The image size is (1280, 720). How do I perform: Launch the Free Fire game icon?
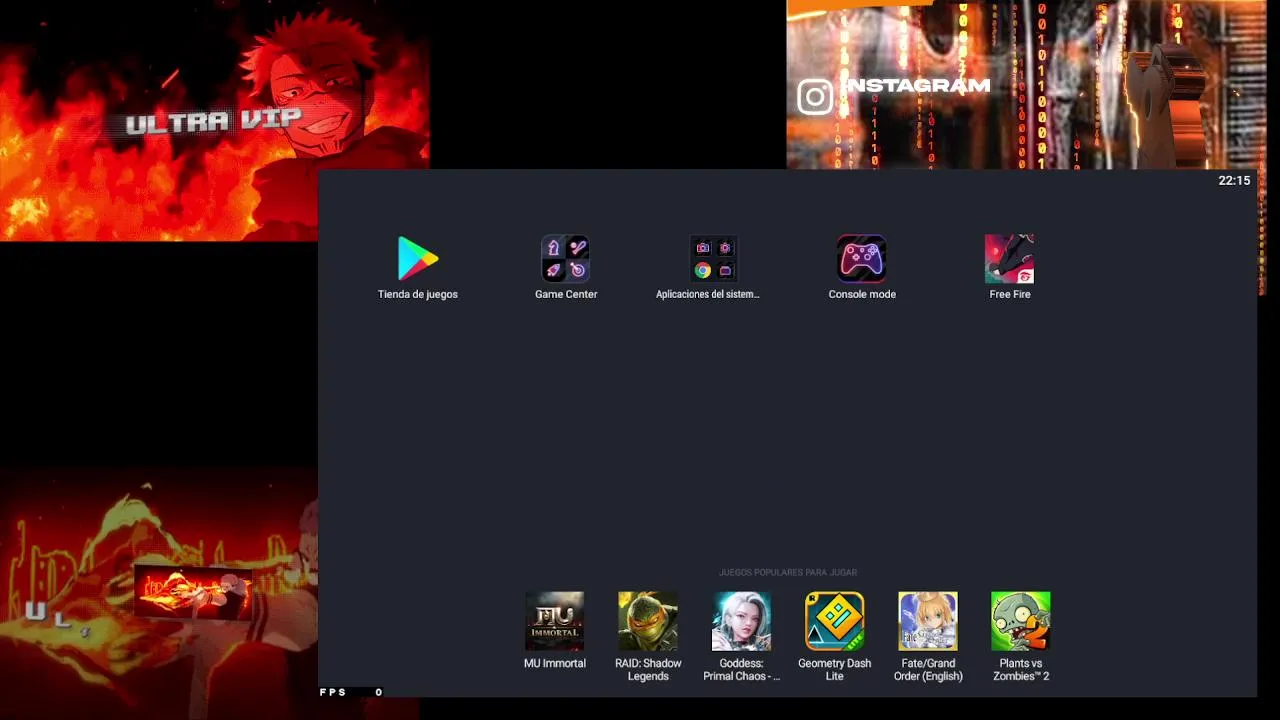pyautogui.click(x=1010, y=259)
